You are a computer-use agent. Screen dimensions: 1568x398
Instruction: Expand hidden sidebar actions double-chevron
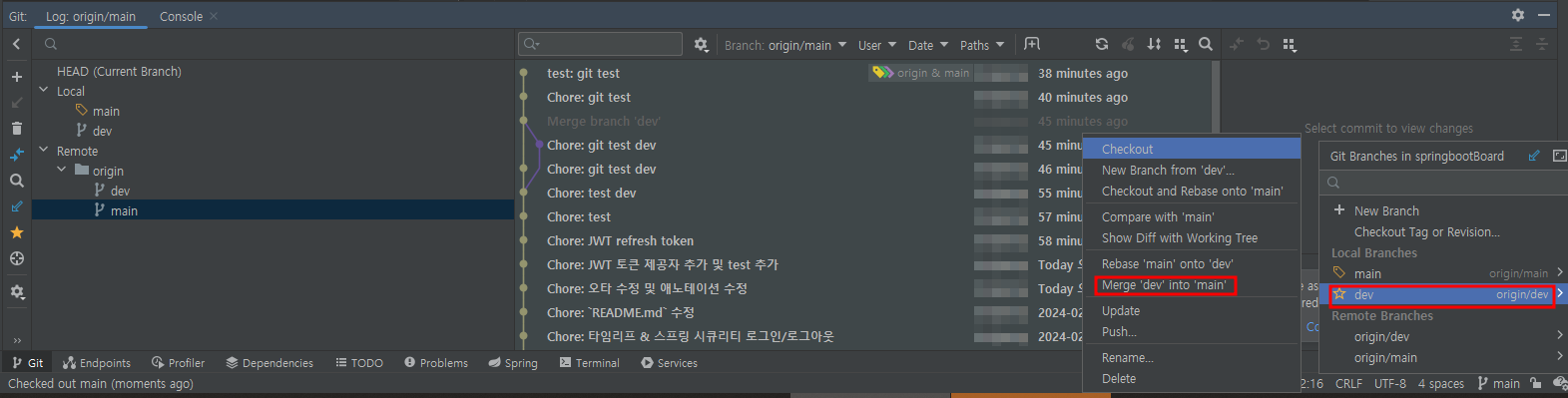click(x=16, y=340)
